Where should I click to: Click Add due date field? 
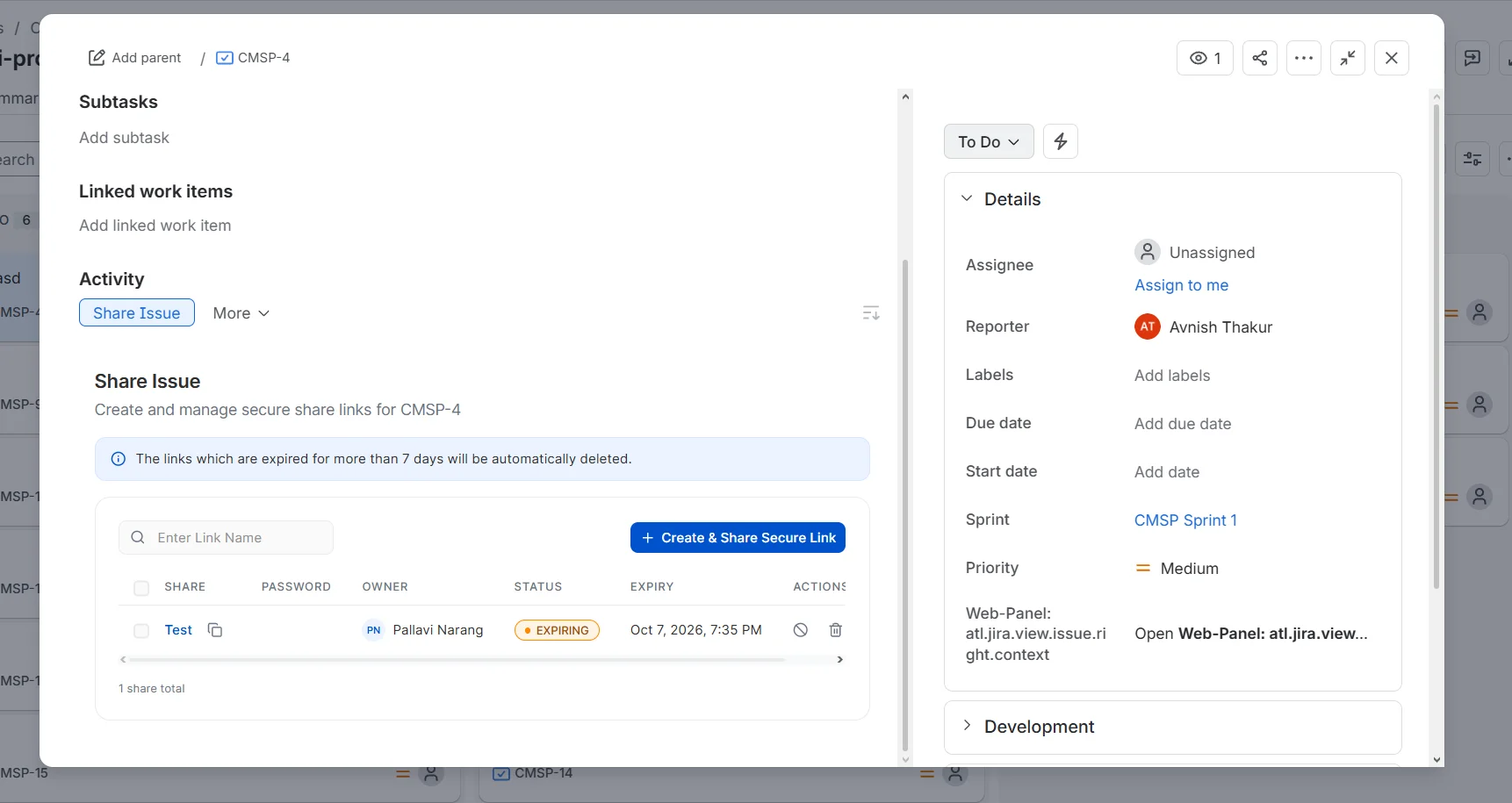pos(1183,424)
